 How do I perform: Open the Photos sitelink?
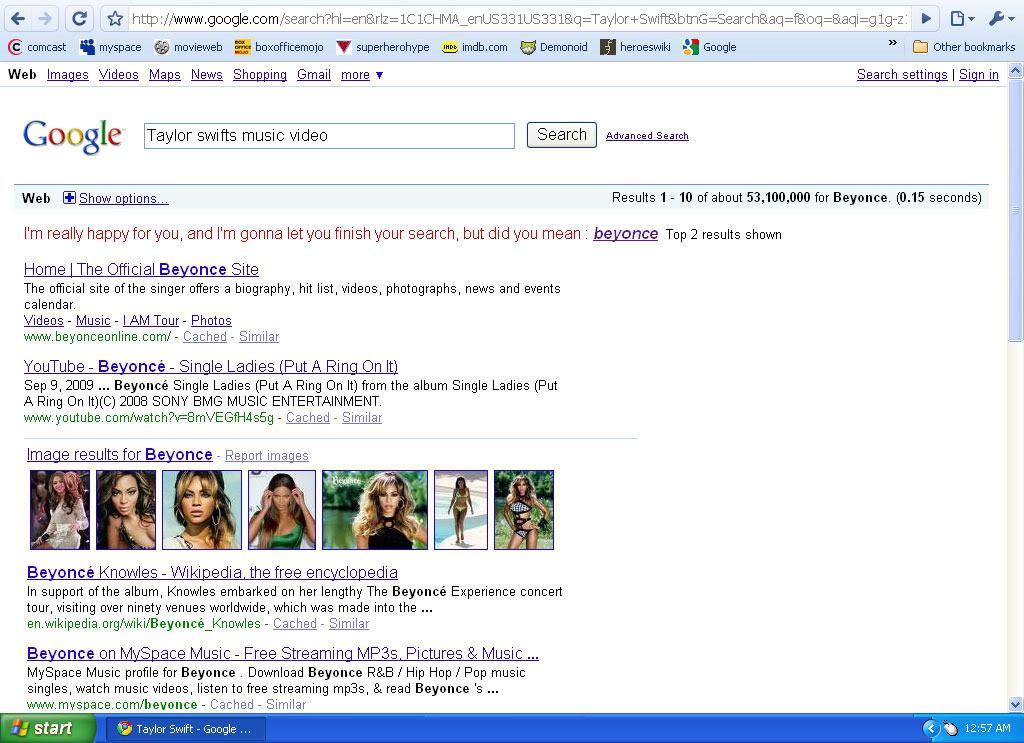pyautogui.click(x=211, y=321)
